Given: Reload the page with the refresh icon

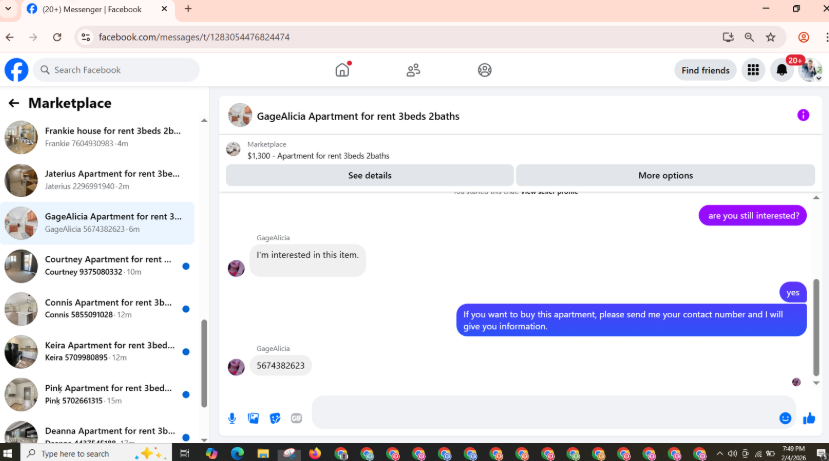Looking at the screenshot, I should coord(57,37).
